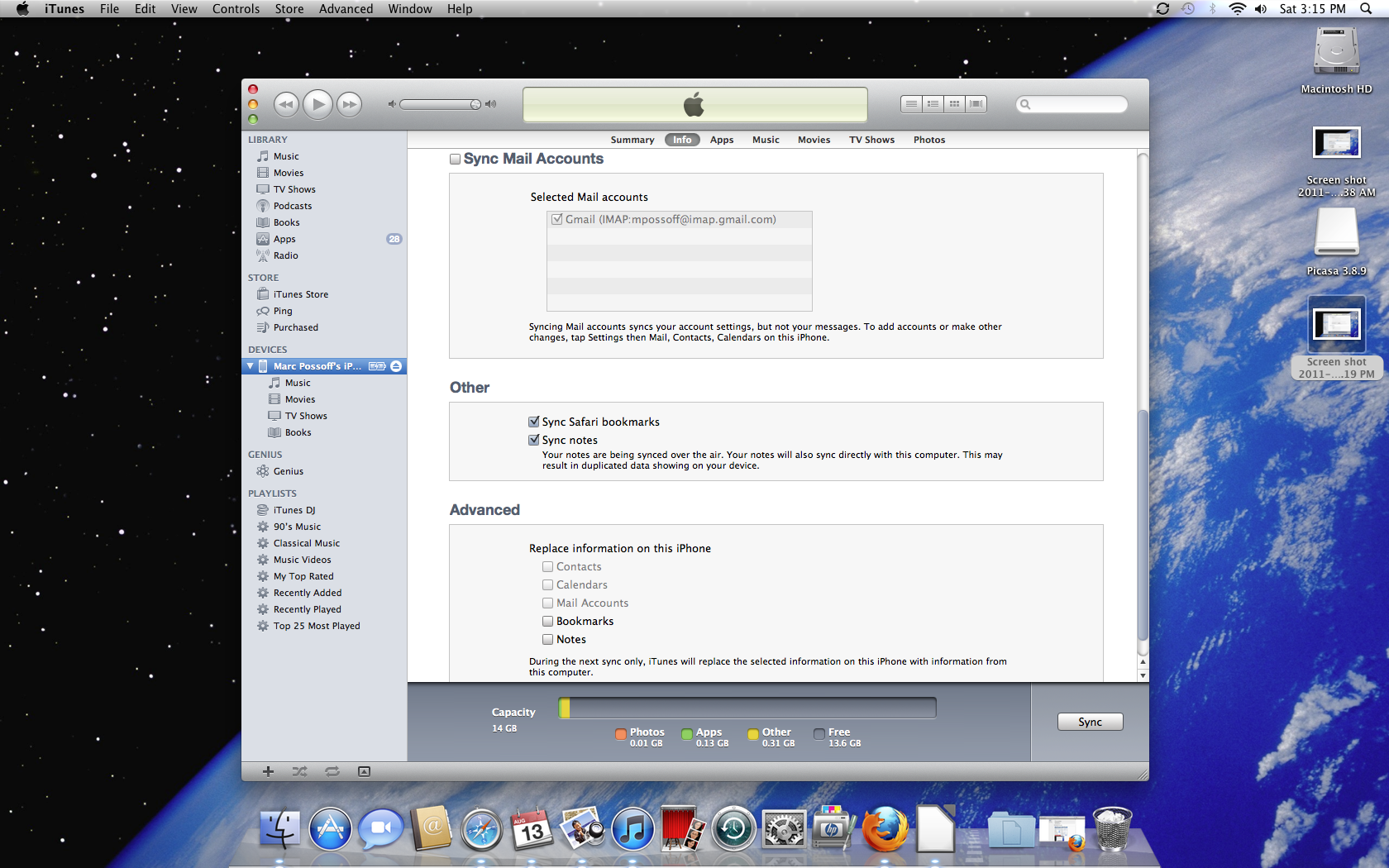
Task: Open Spotlight search in menu bar
Action: pyautogui.click(x=1366, y=9)
